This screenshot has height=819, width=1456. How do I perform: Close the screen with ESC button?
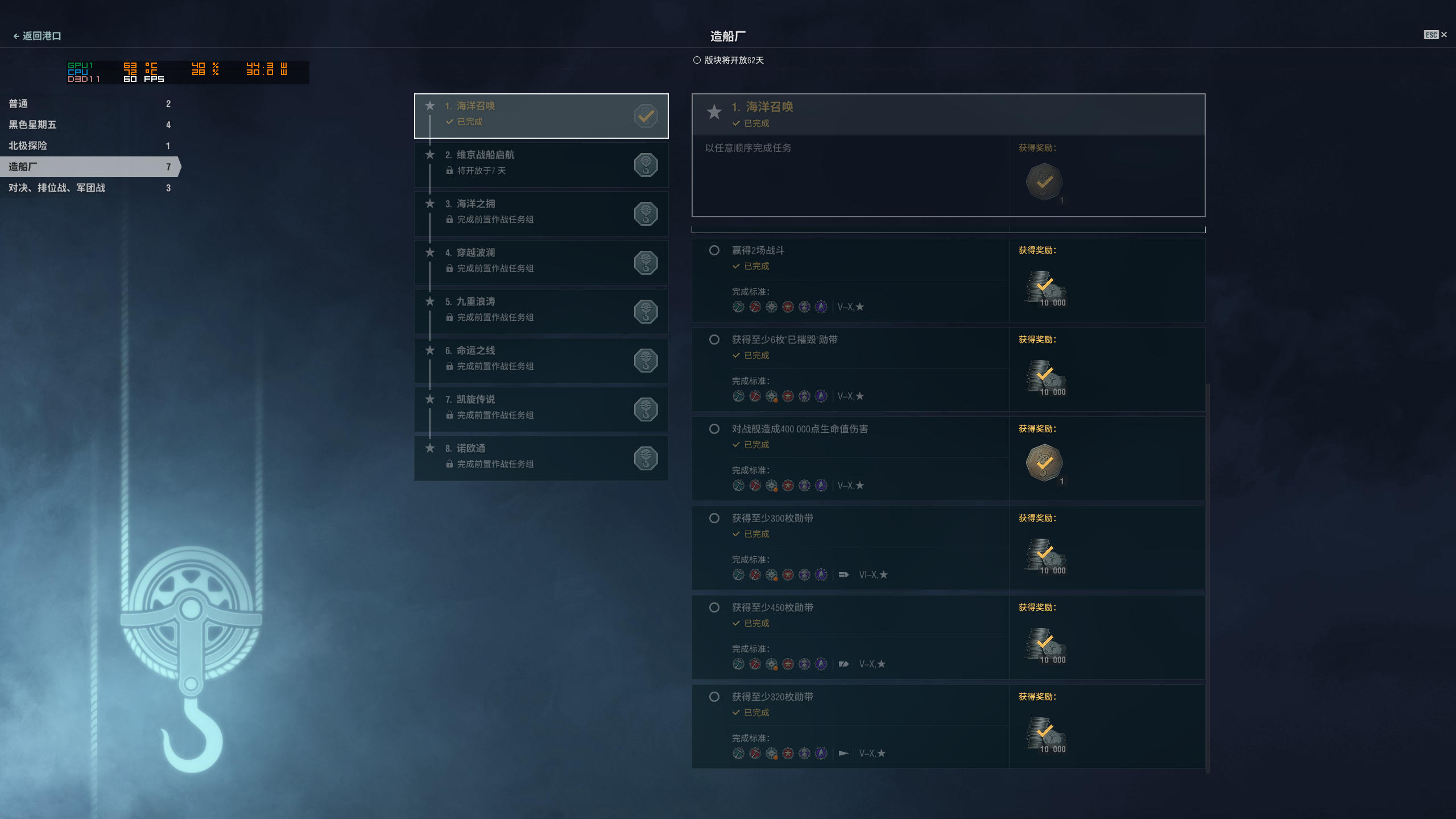pyautogui.click(x=1436, y=35)
